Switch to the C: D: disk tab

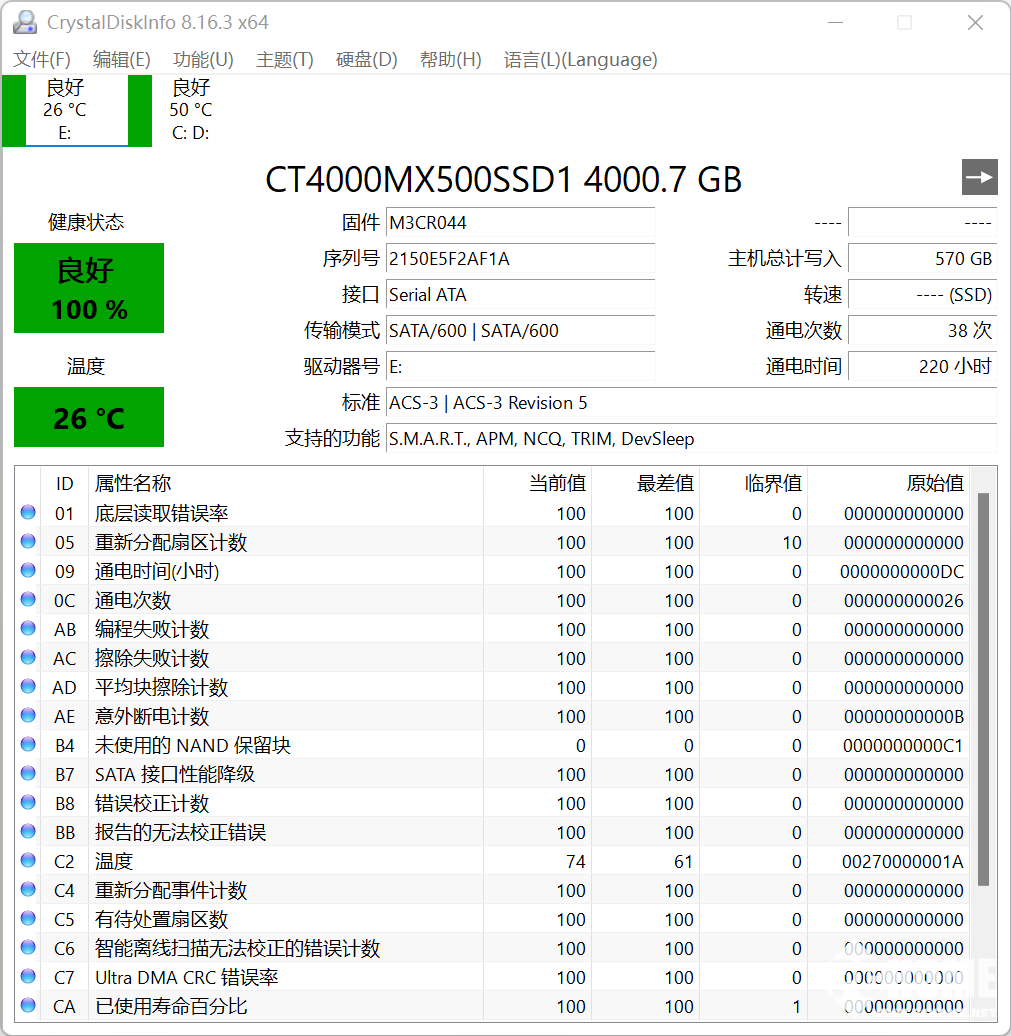(x=190, y=110)
